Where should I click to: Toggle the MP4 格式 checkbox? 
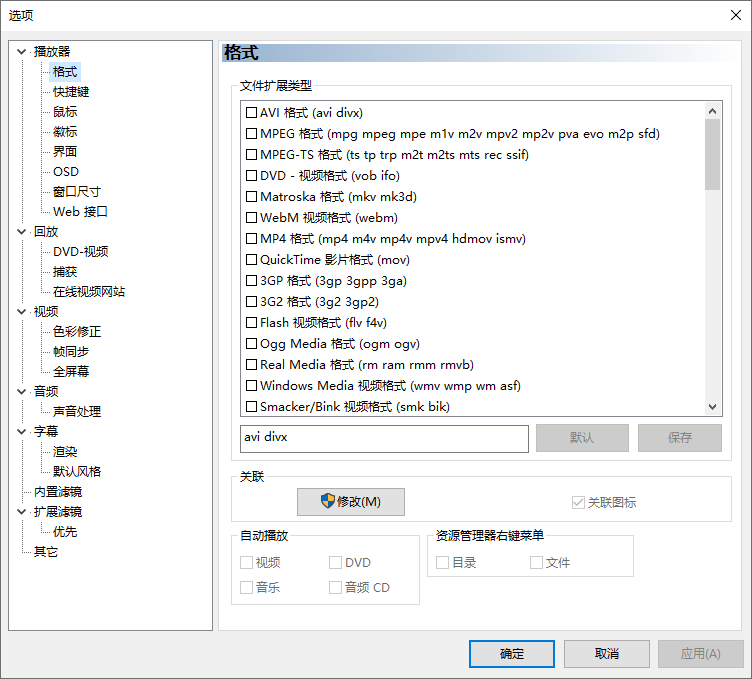252,239
